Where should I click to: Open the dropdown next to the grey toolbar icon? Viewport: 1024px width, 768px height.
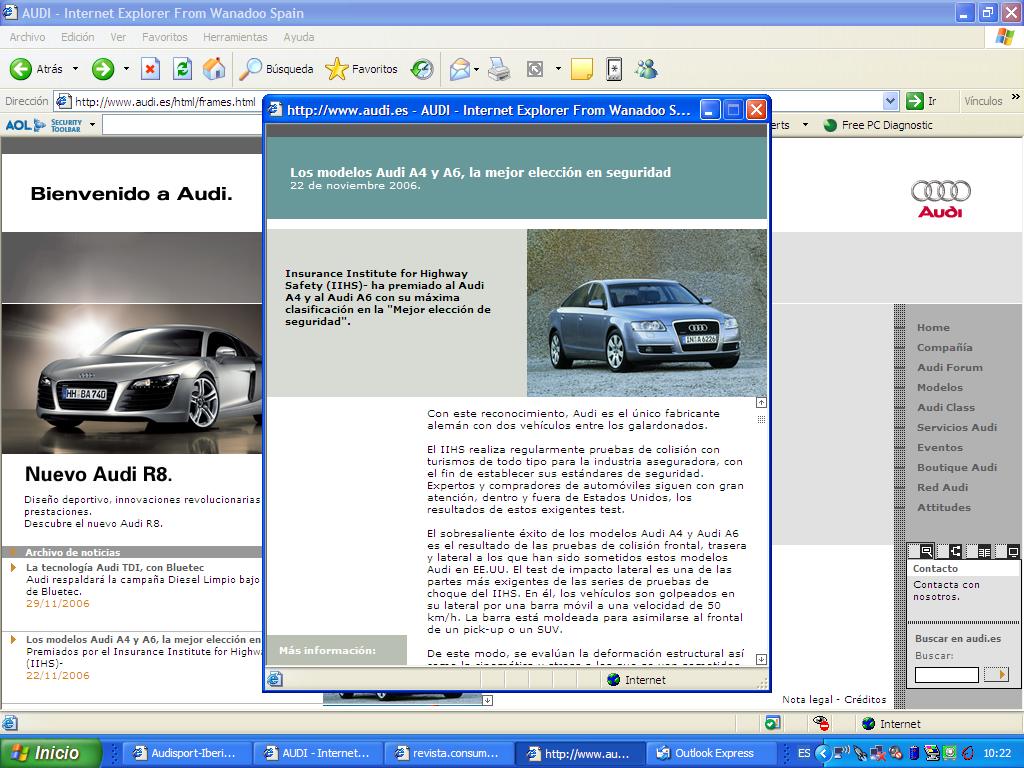(558, 69)
